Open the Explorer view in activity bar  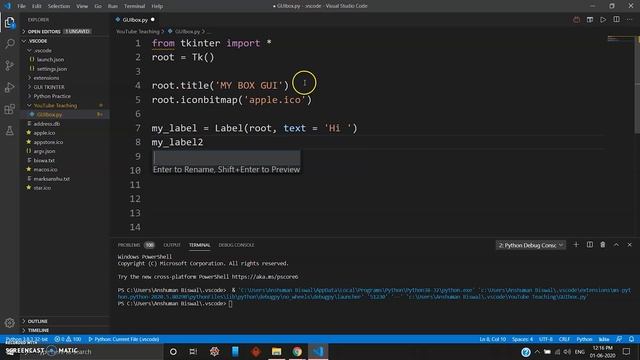tap(9, 22)
